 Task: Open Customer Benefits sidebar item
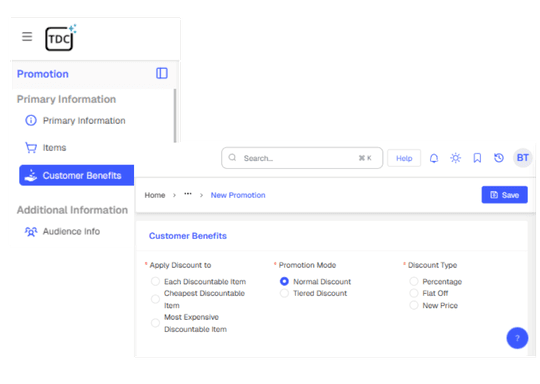[76, 175]
